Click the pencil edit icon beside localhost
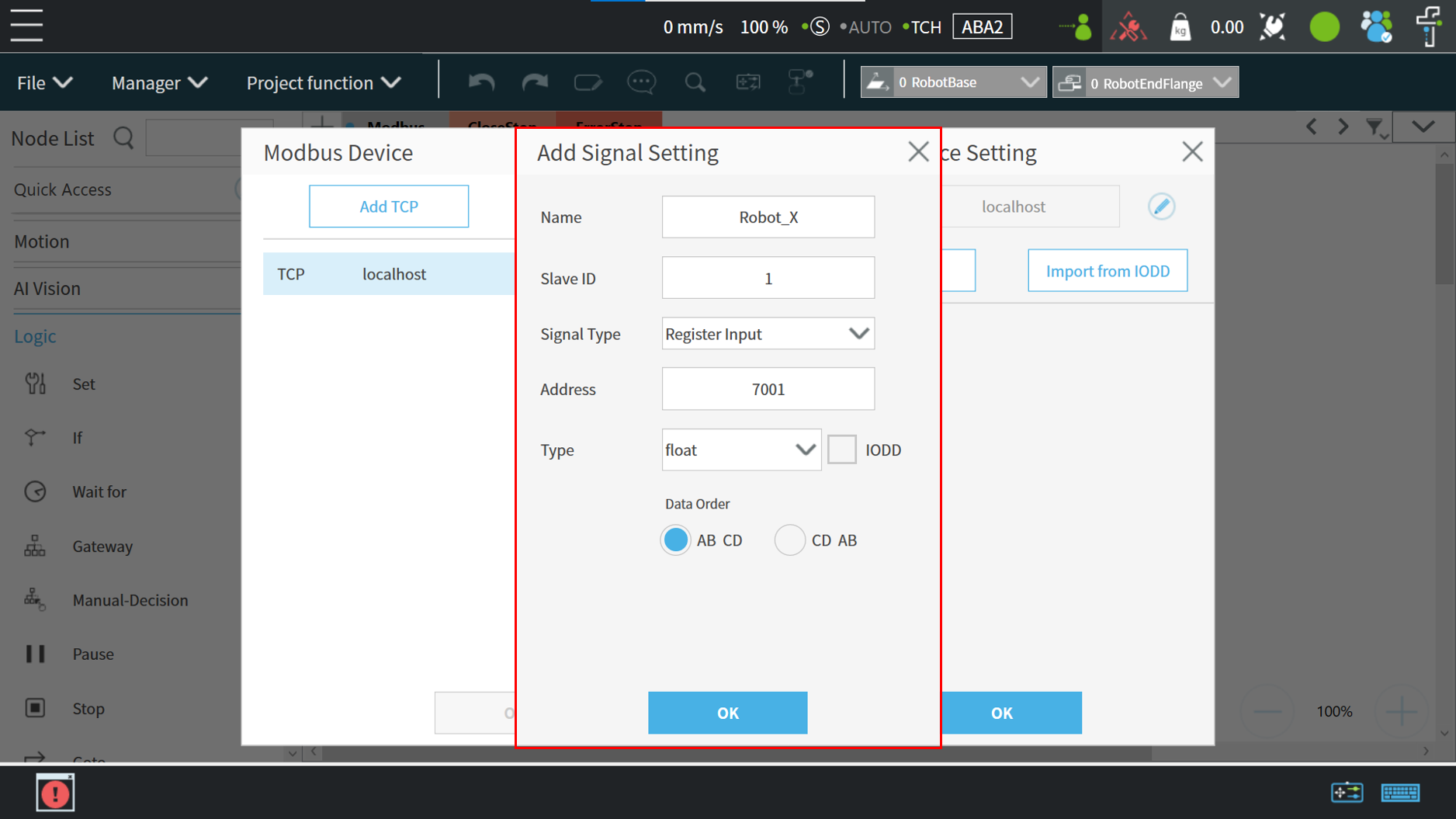This screenshot has width=1456, height=819. click(1161, 206)
